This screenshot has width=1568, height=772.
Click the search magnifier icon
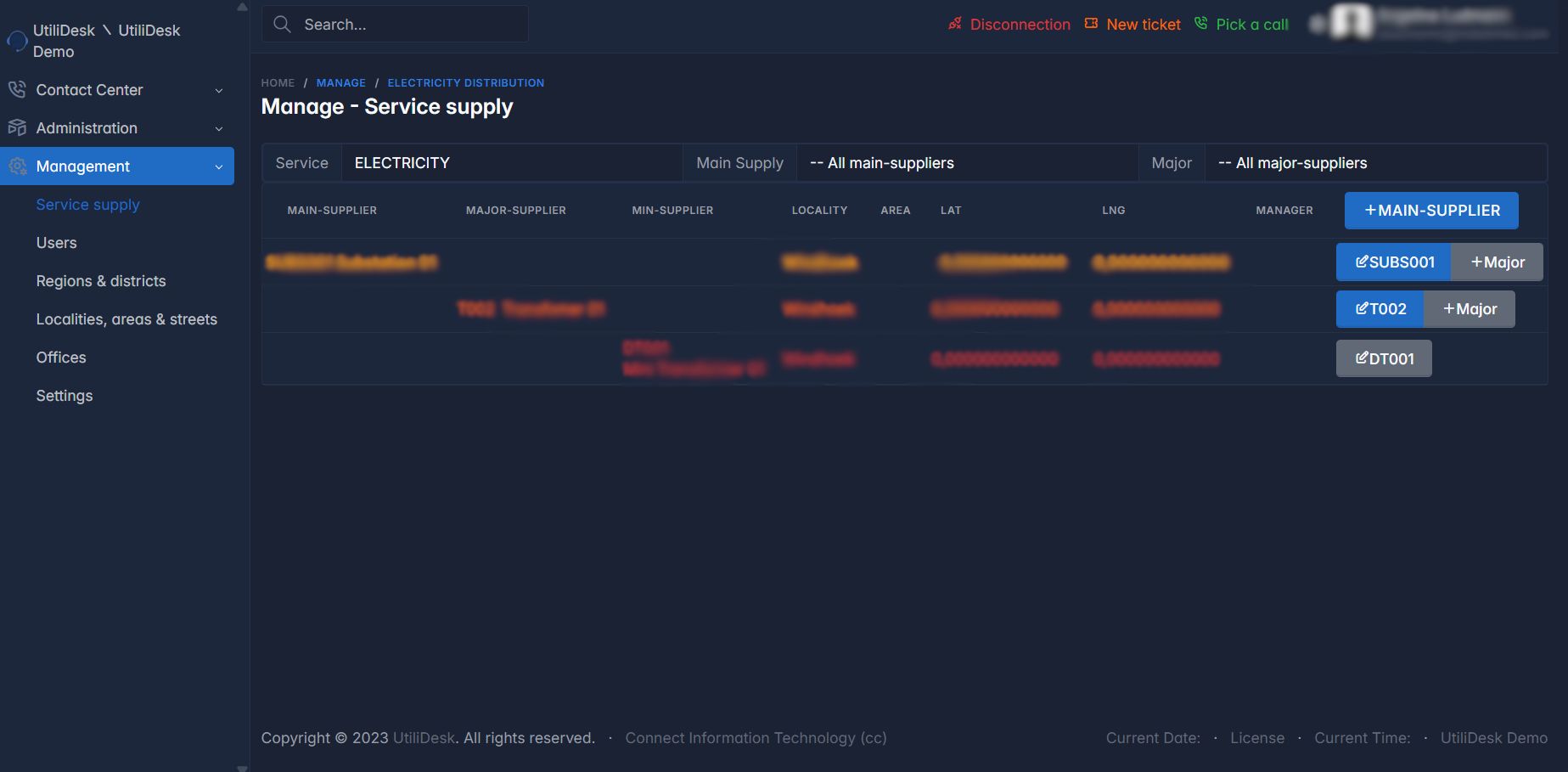point(283,25)
